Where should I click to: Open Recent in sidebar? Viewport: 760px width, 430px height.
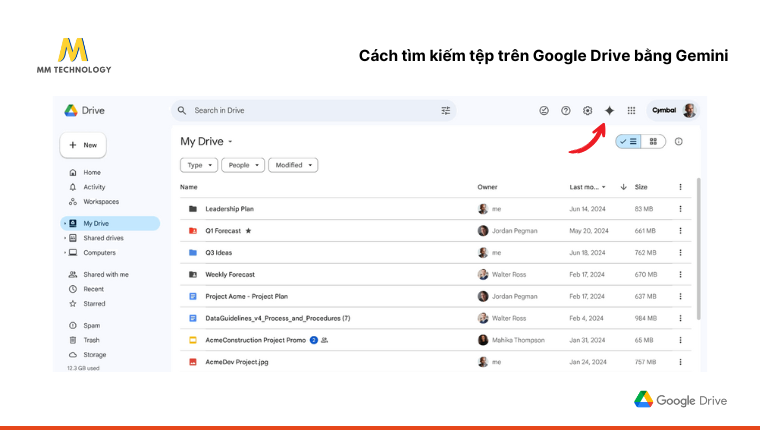pos(94,289)
